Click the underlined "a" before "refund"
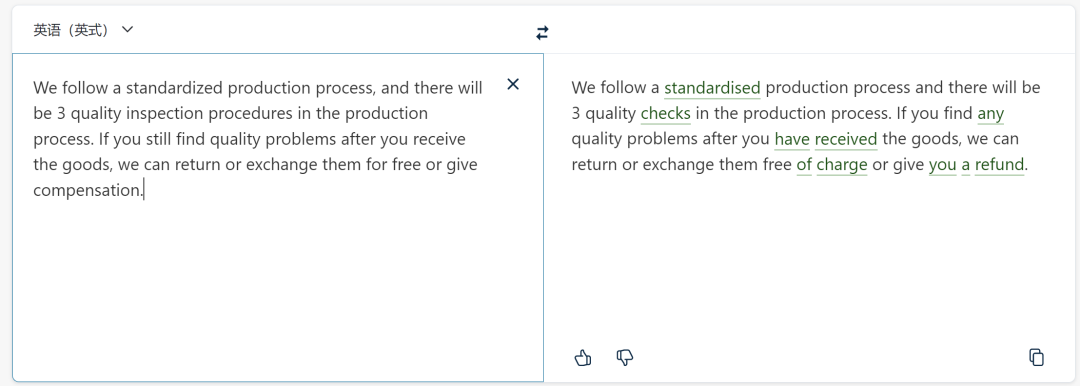This screenshot has width=1080, height=386. tap(966, 165)
